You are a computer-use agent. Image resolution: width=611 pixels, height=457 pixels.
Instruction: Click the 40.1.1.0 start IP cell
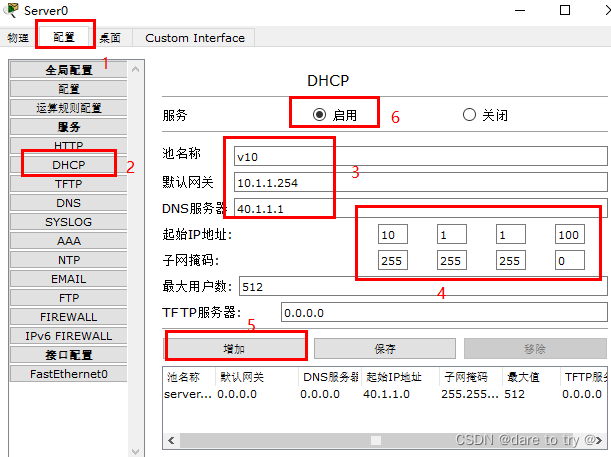click(387, 394)
